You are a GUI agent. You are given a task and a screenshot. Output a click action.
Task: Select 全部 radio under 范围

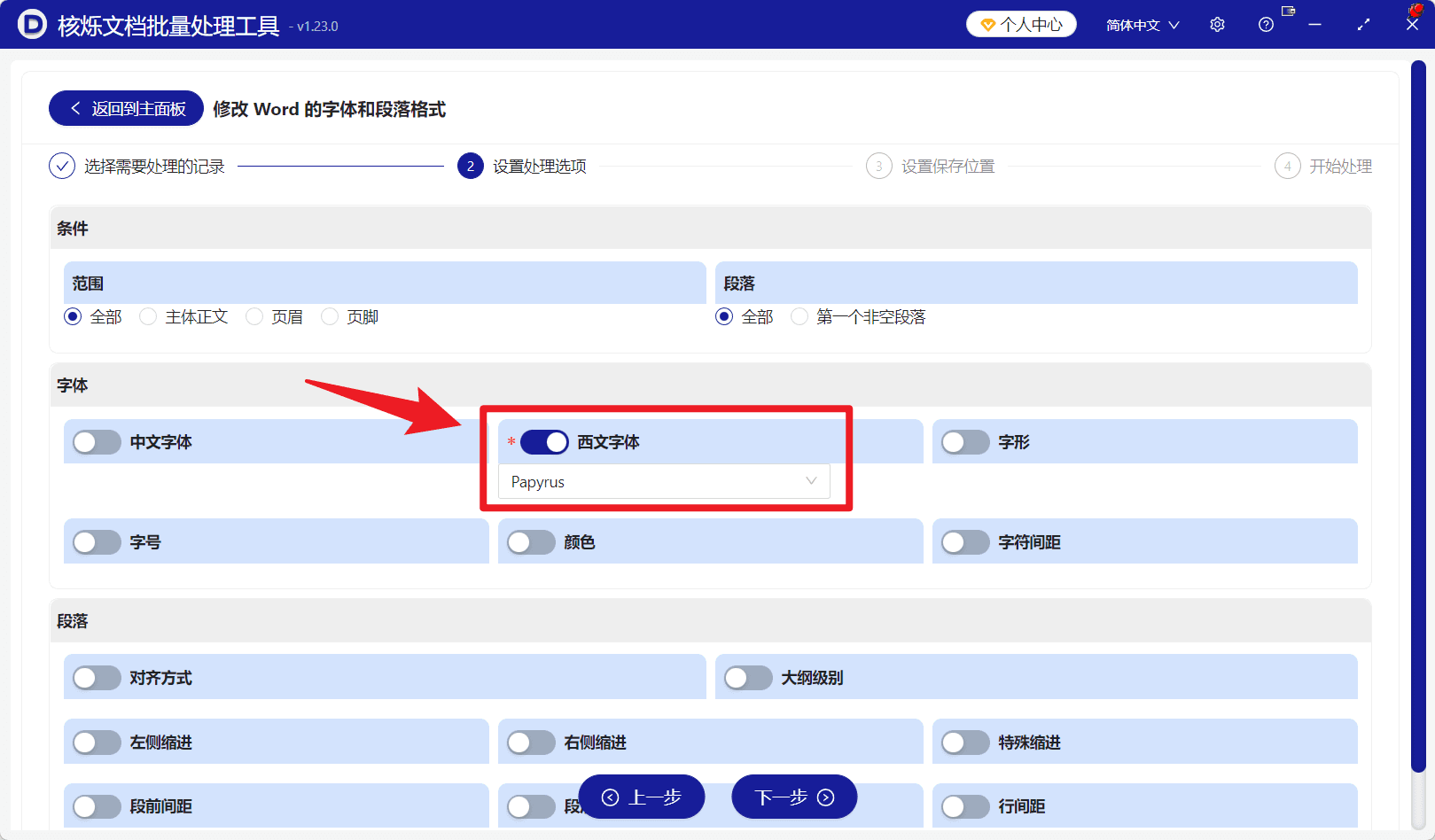click(x=73, y=316)
